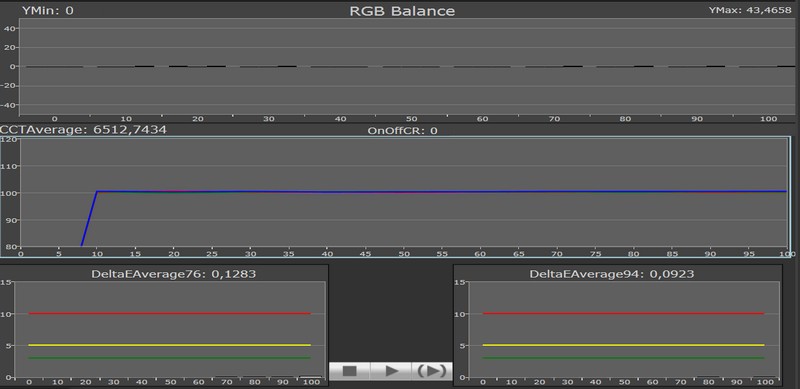The height and width of the screenshot is (389, 800).
Task: Click the red threshold line in DeltaE76 chart
Action: [x=169, y=313]
